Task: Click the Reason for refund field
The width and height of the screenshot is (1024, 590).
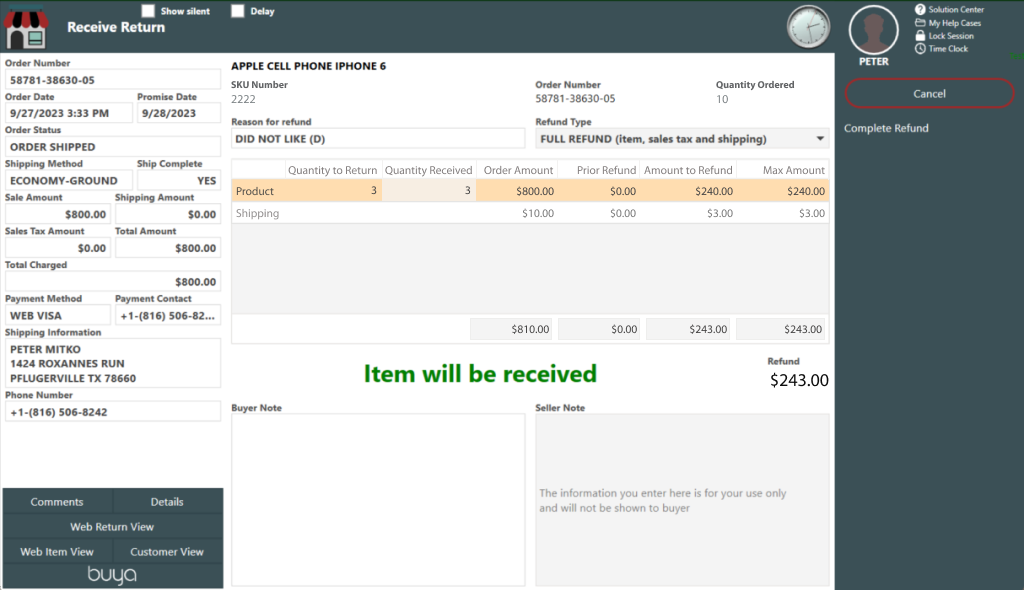Action: 377,139
